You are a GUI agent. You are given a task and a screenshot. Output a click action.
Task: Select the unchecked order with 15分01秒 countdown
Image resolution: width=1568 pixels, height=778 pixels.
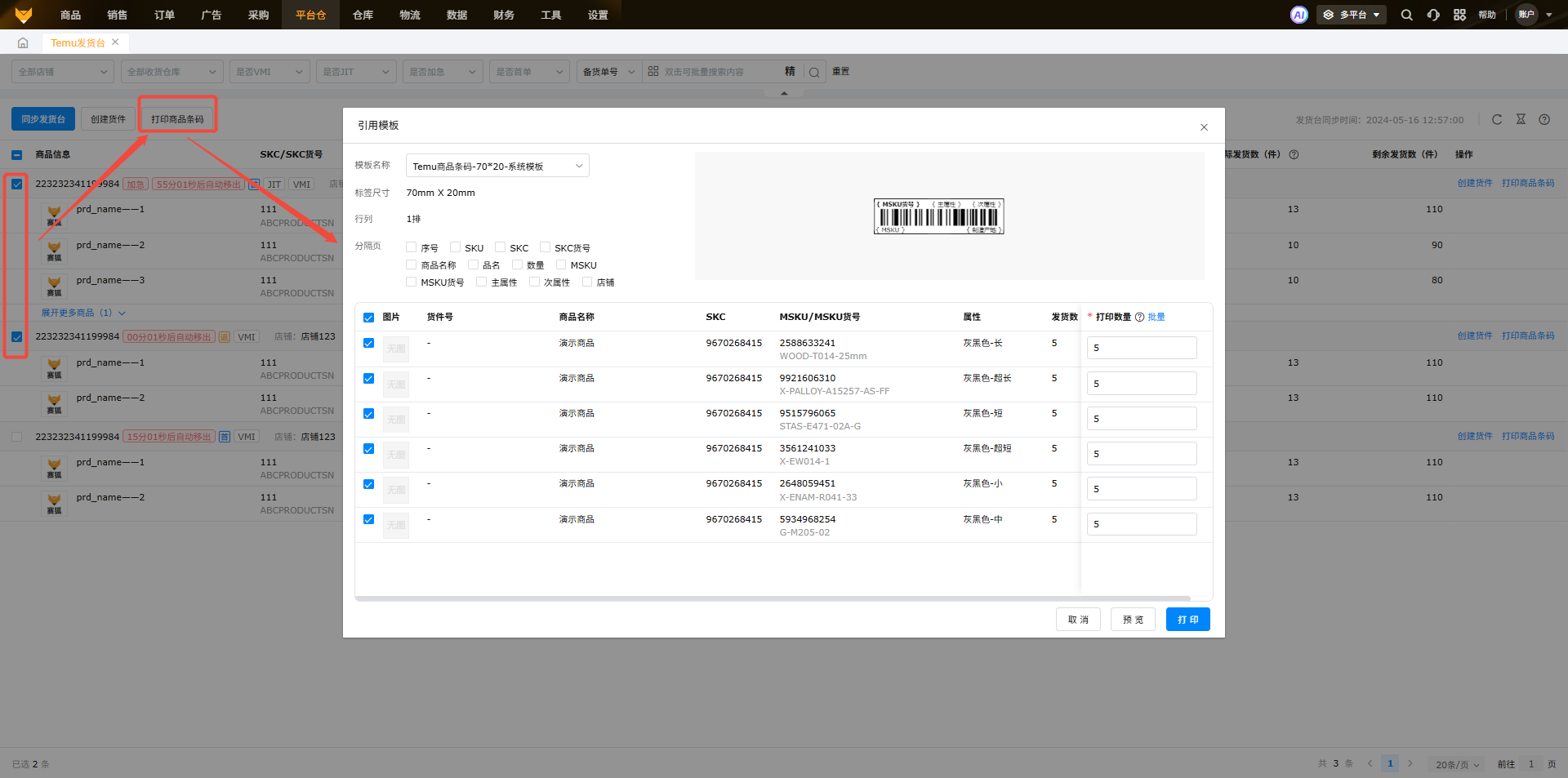tap(16, 437)
